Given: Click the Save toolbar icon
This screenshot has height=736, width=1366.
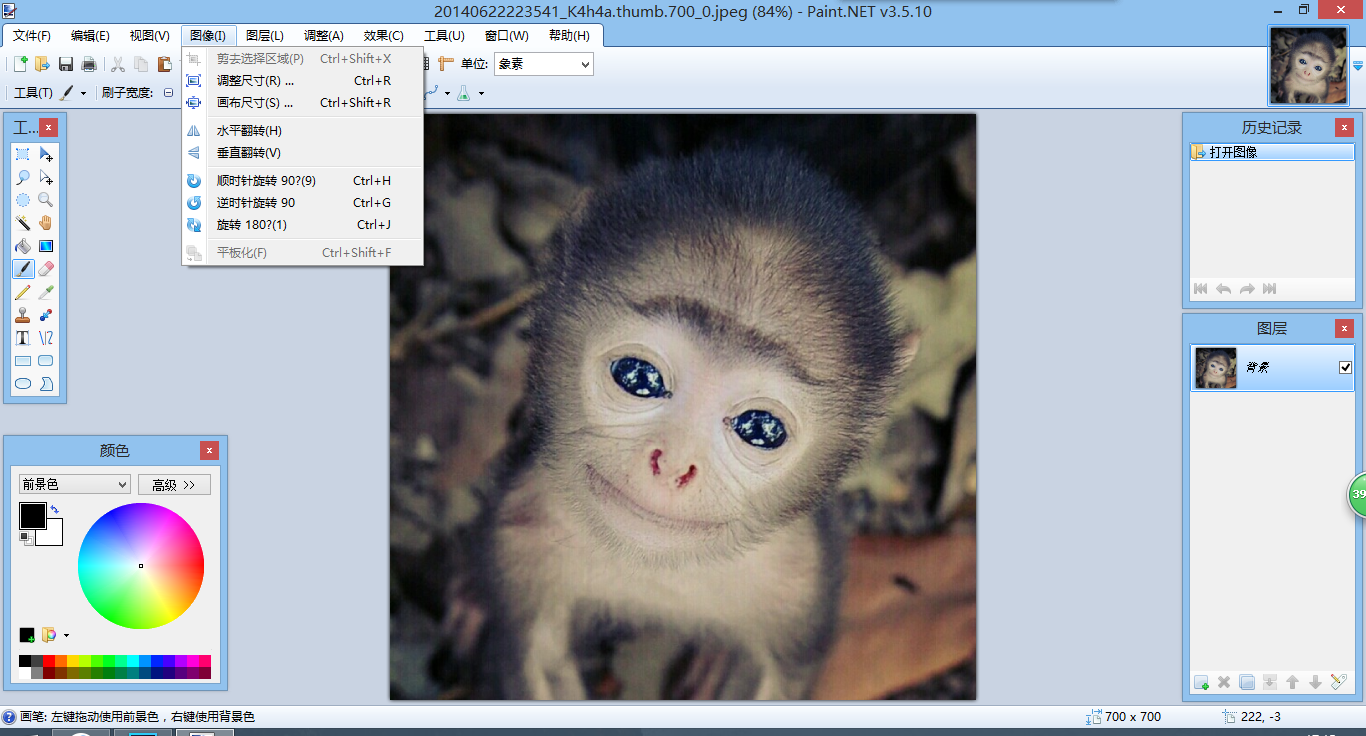Looking at the screenshot, I should [66, 64].
